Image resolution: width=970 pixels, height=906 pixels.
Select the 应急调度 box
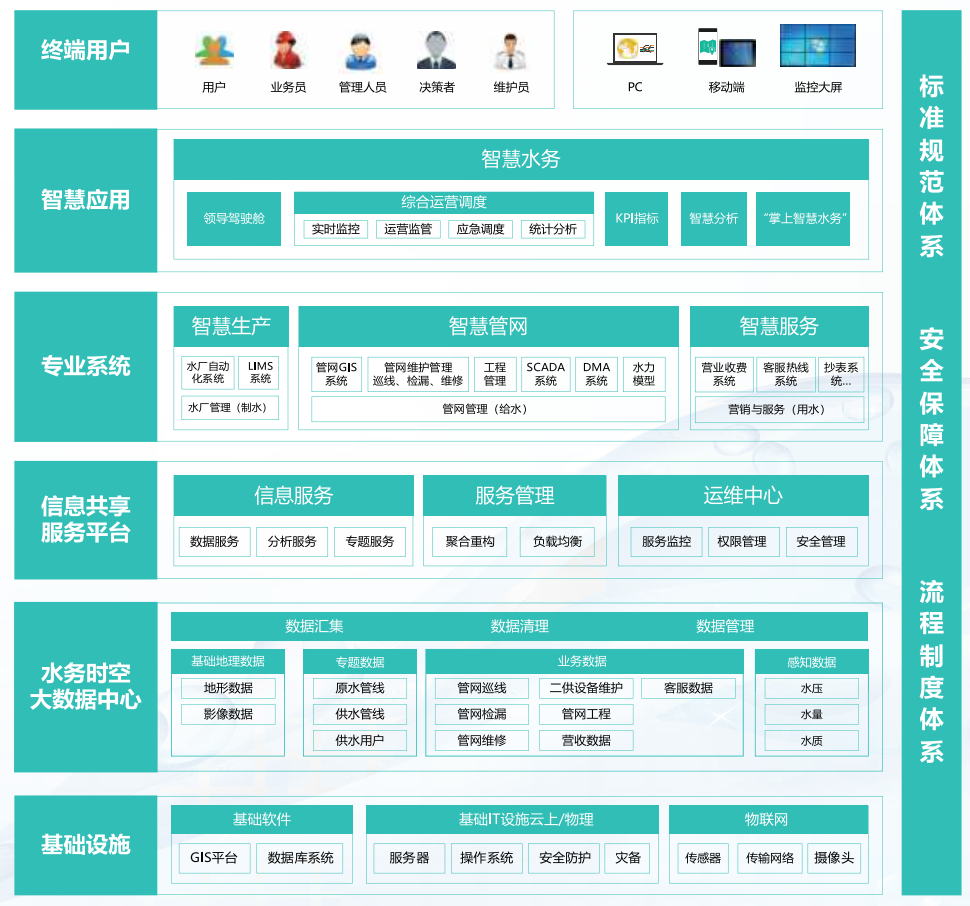point(481,229)
